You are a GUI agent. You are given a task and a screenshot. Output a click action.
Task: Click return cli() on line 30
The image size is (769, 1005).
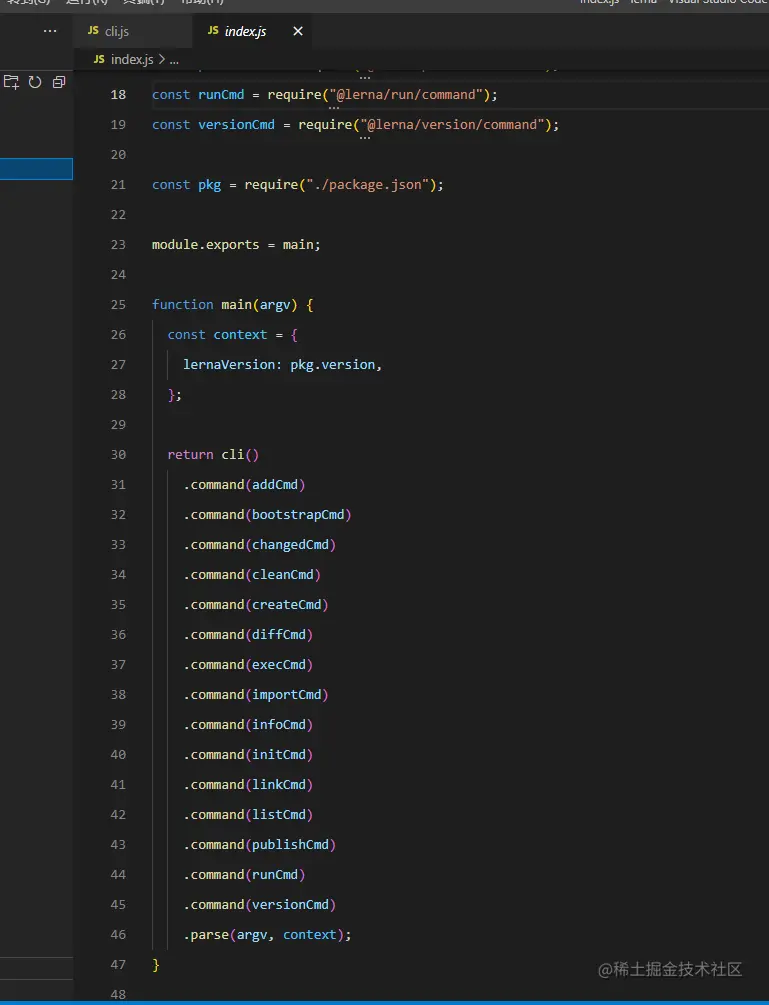[213, 454]
